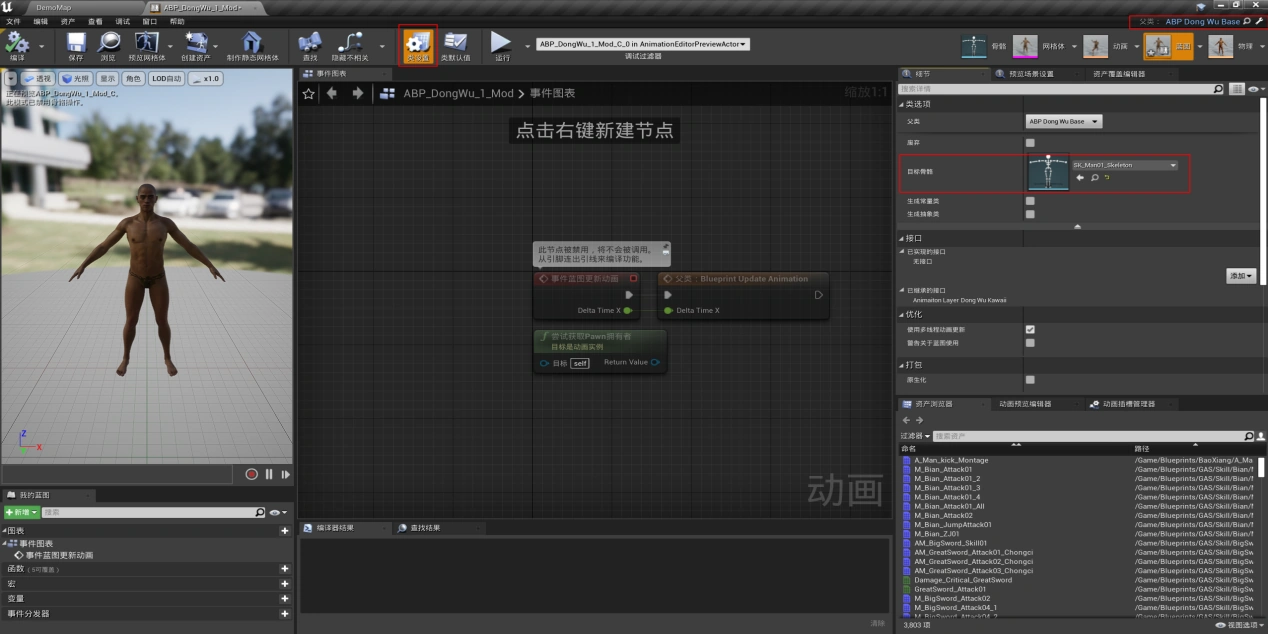Open Class Settings (类设置) in toolbar
The width and height of the screenshot is (1268, 634).
point(417,43)
